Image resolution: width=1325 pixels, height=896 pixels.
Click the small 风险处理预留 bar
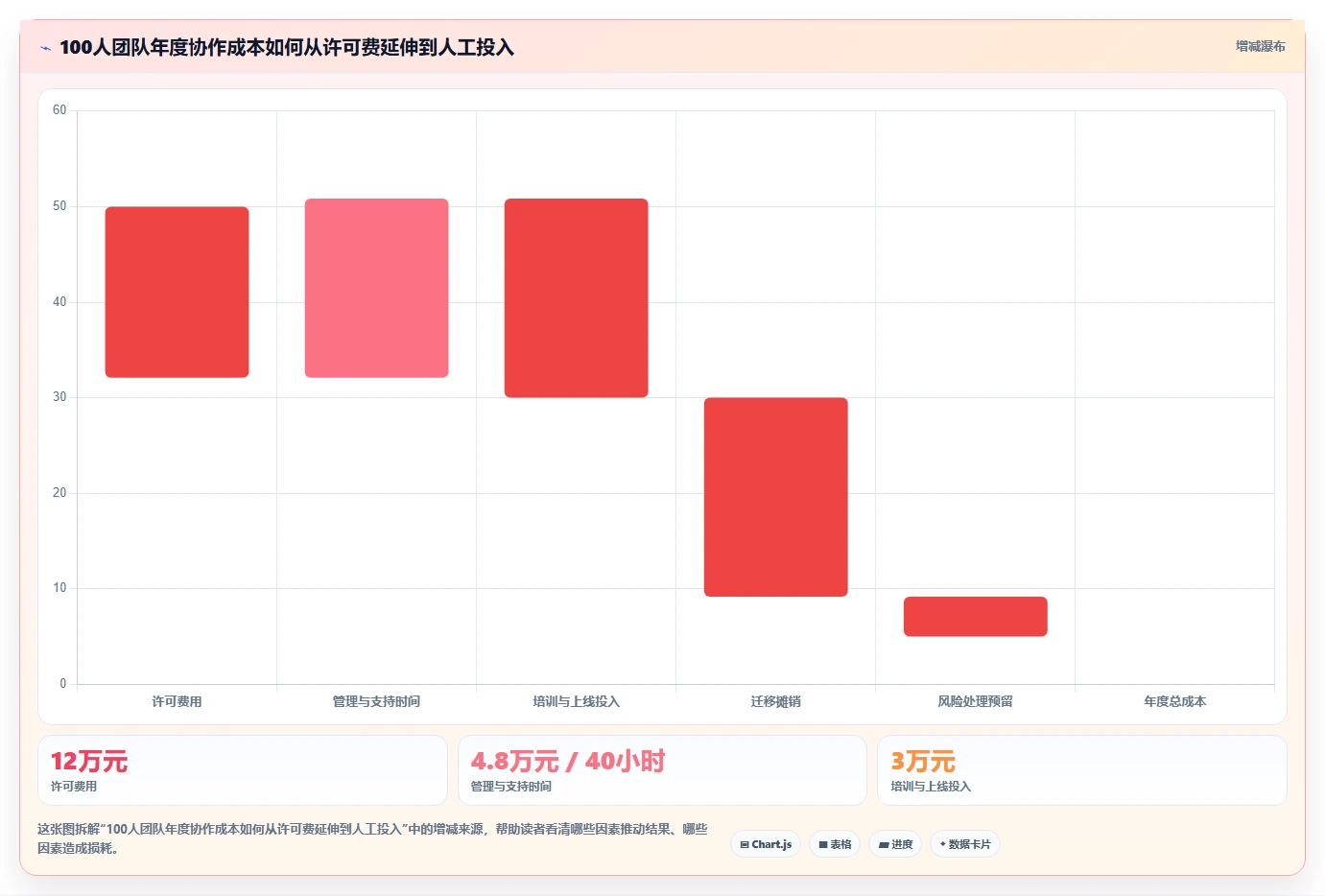pos(975,616)
